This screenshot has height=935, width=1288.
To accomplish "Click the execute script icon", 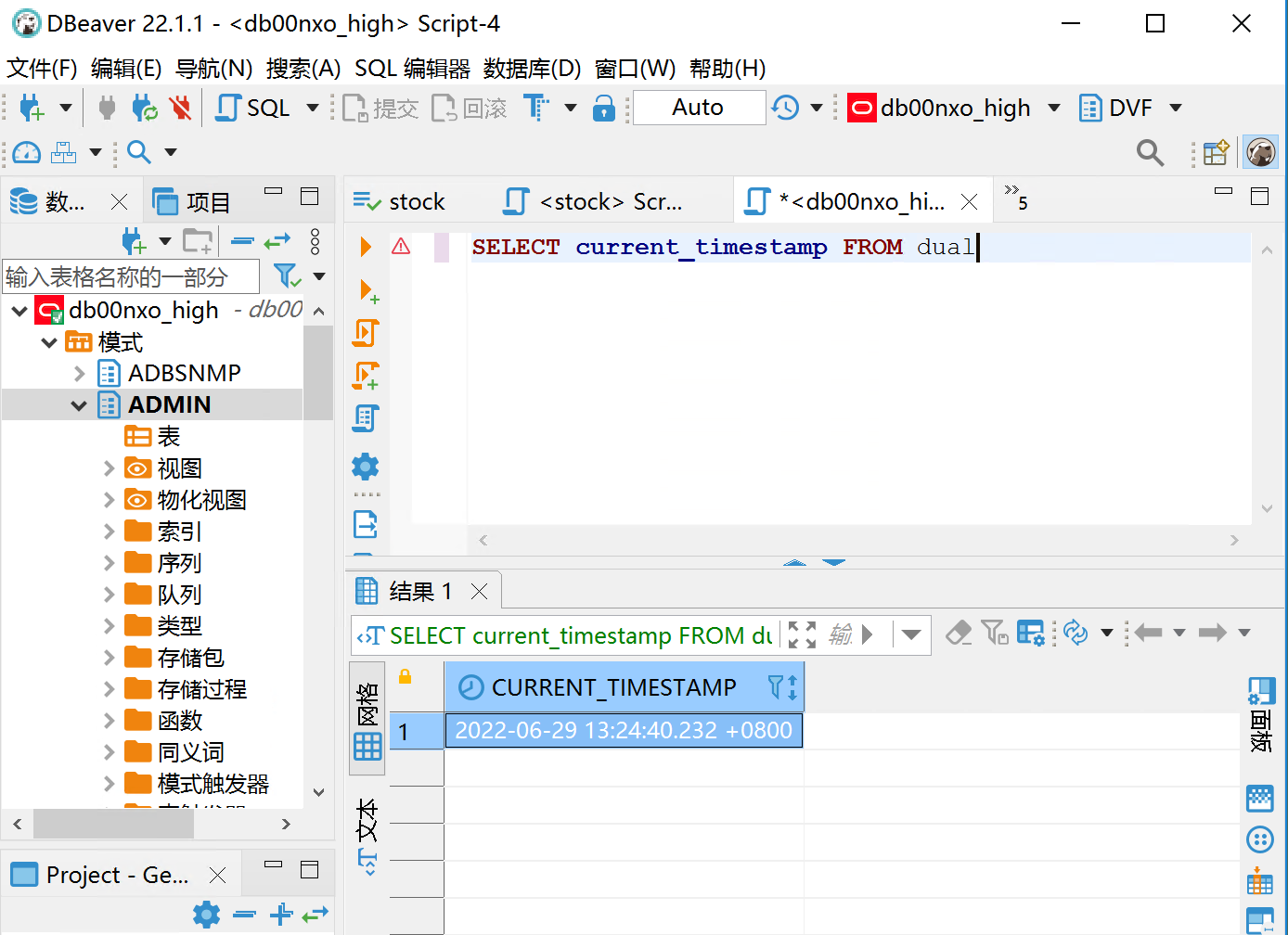I will coord(366,333).
